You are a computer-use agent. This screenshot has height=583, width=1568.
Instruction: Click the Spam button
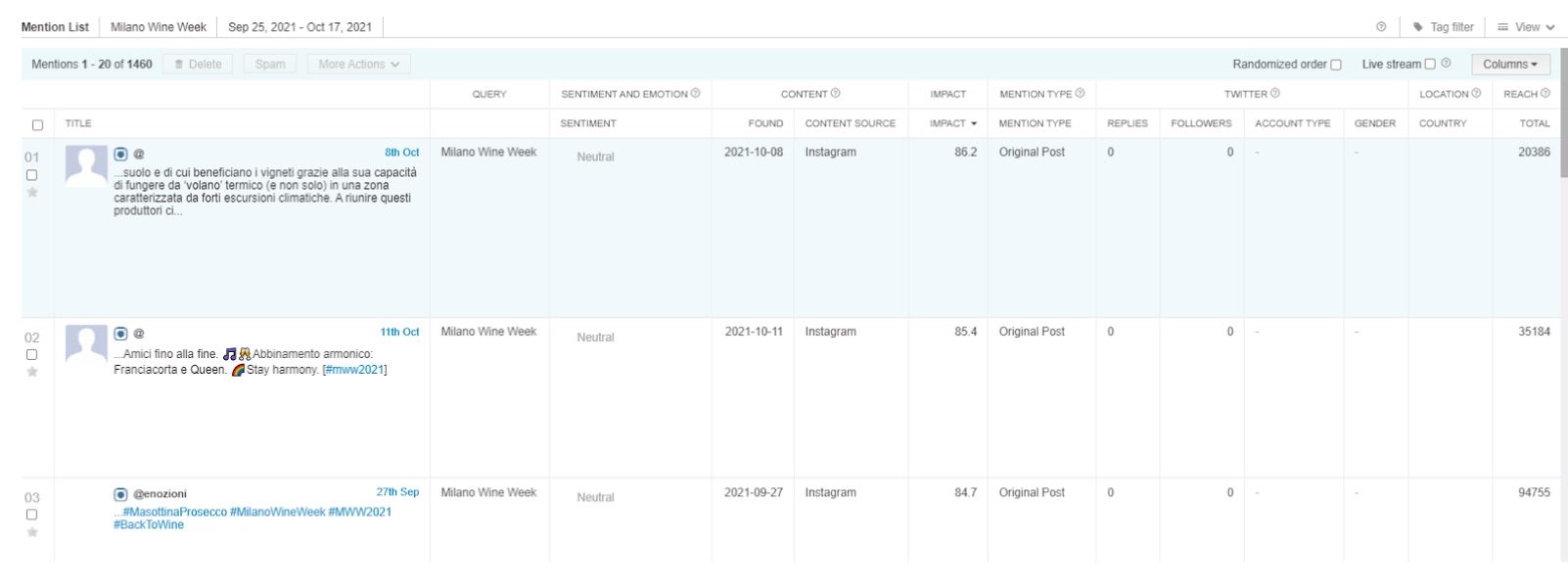270,65
